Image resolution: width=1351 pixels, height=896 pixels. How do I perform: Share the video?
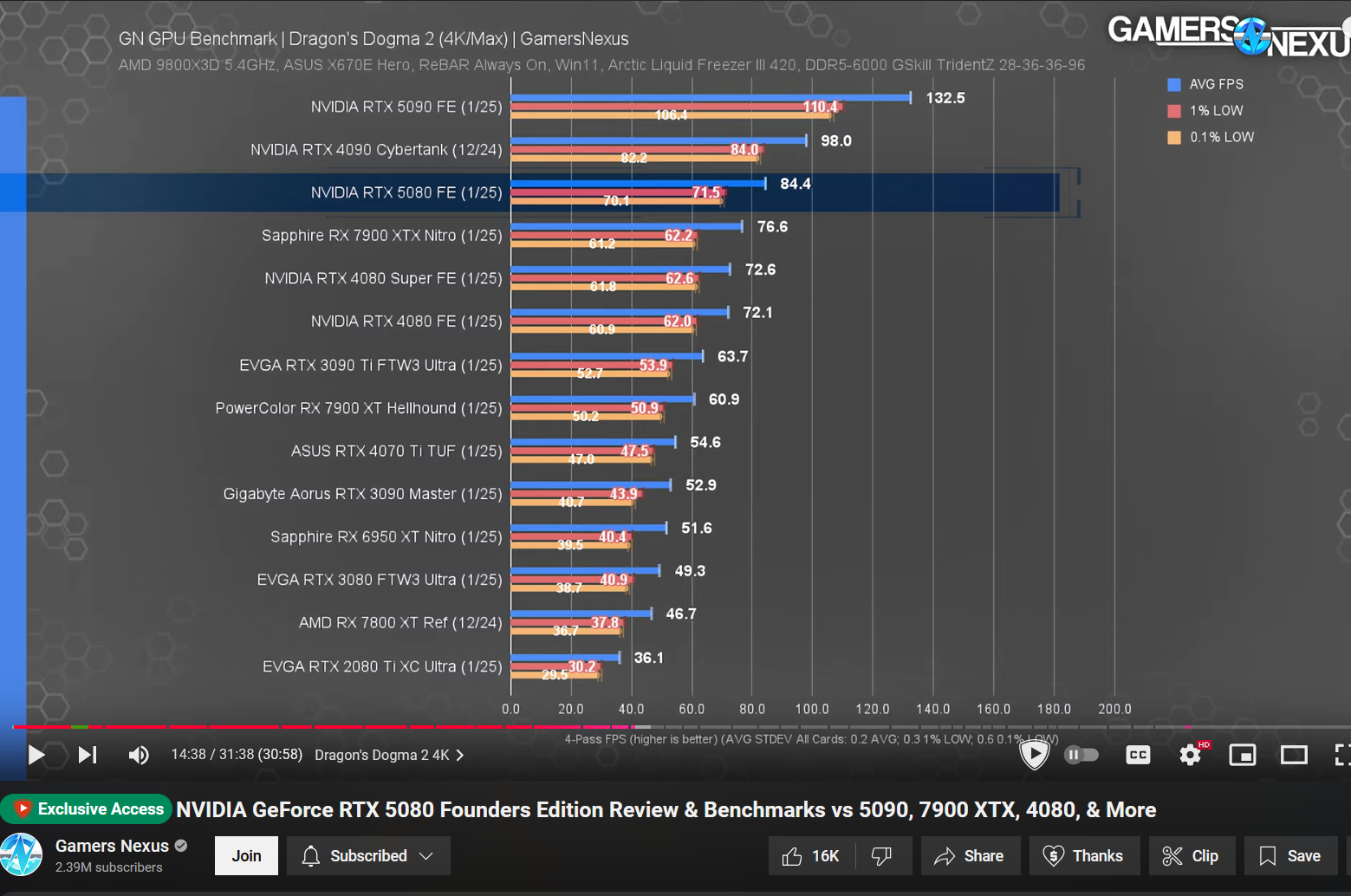pyautogui.click(x=970, y=856)
